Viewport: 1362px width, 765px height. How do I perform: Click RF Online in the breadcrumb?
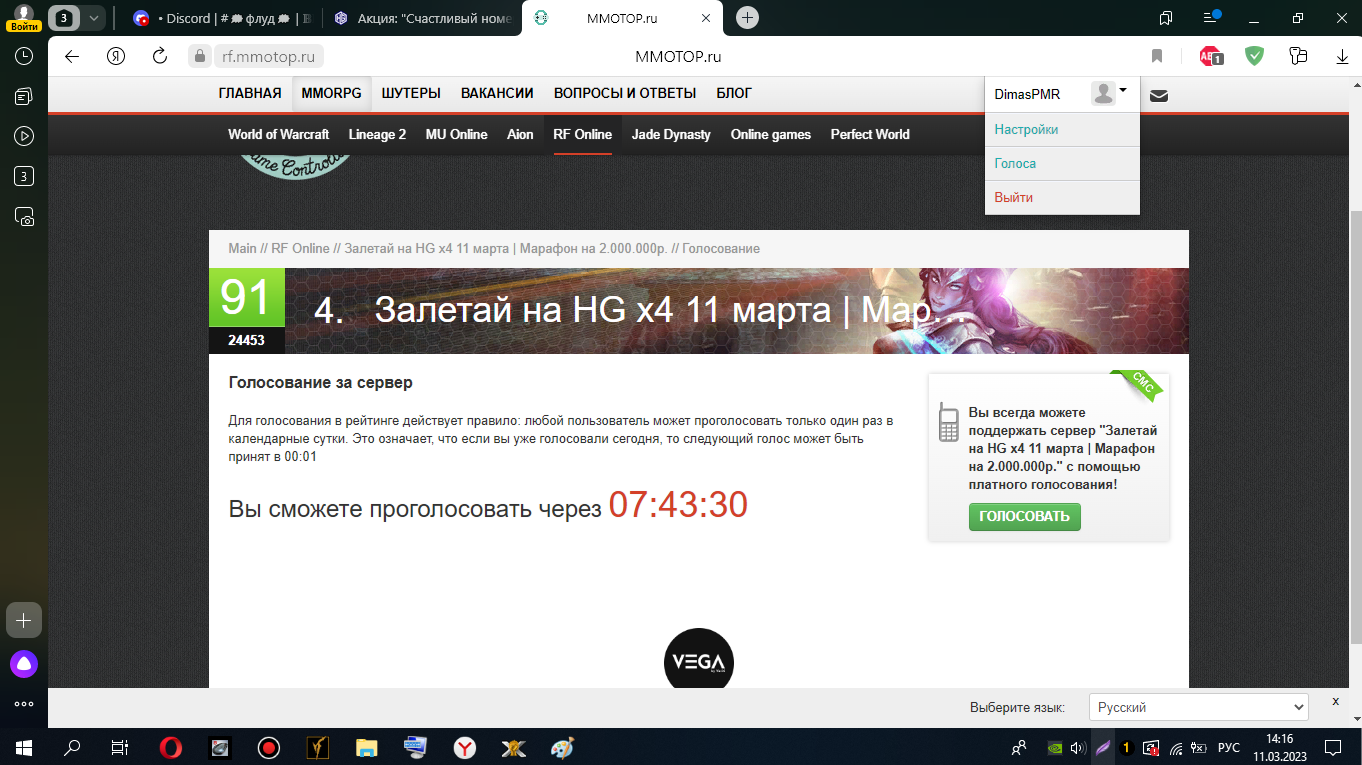point(300,248)
